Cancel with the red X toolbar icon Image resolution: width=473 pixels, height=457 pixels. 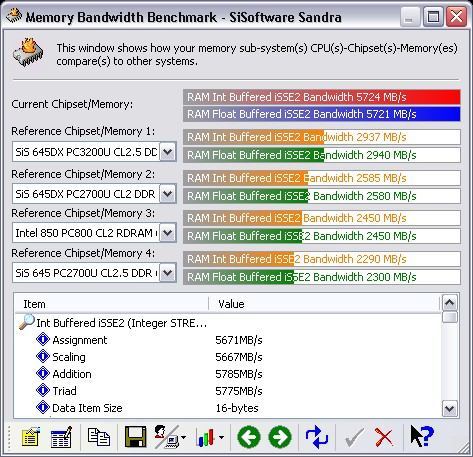coord(384,437)
